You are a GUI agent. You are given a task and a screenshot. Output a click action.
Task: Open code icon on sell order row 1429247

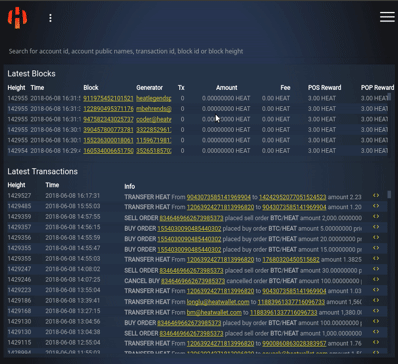coord(376,269)
